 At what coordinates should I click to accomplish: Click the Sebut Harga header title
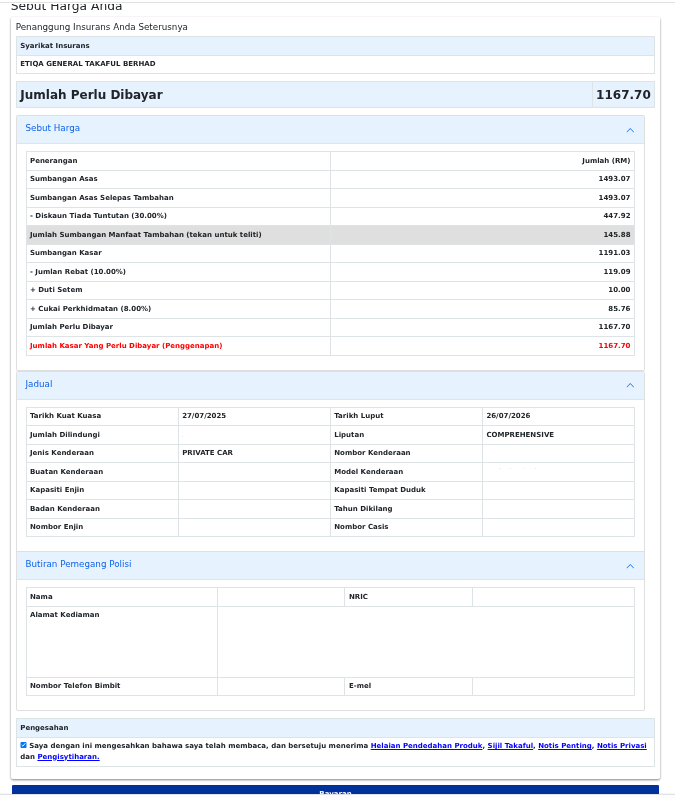click(x=52, y=128)
